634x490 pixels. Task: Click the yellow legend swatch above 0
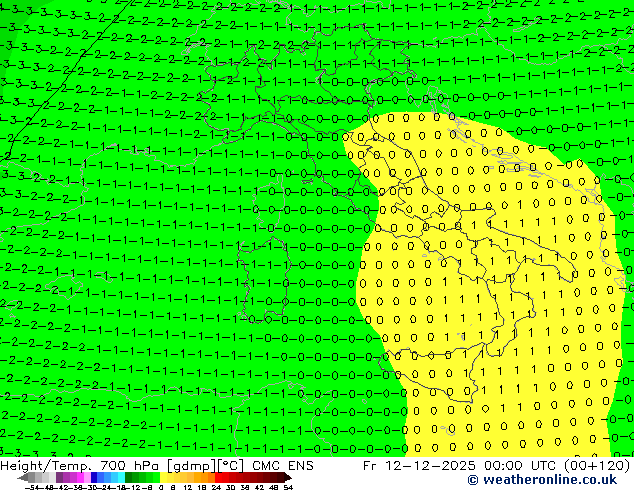163,477
